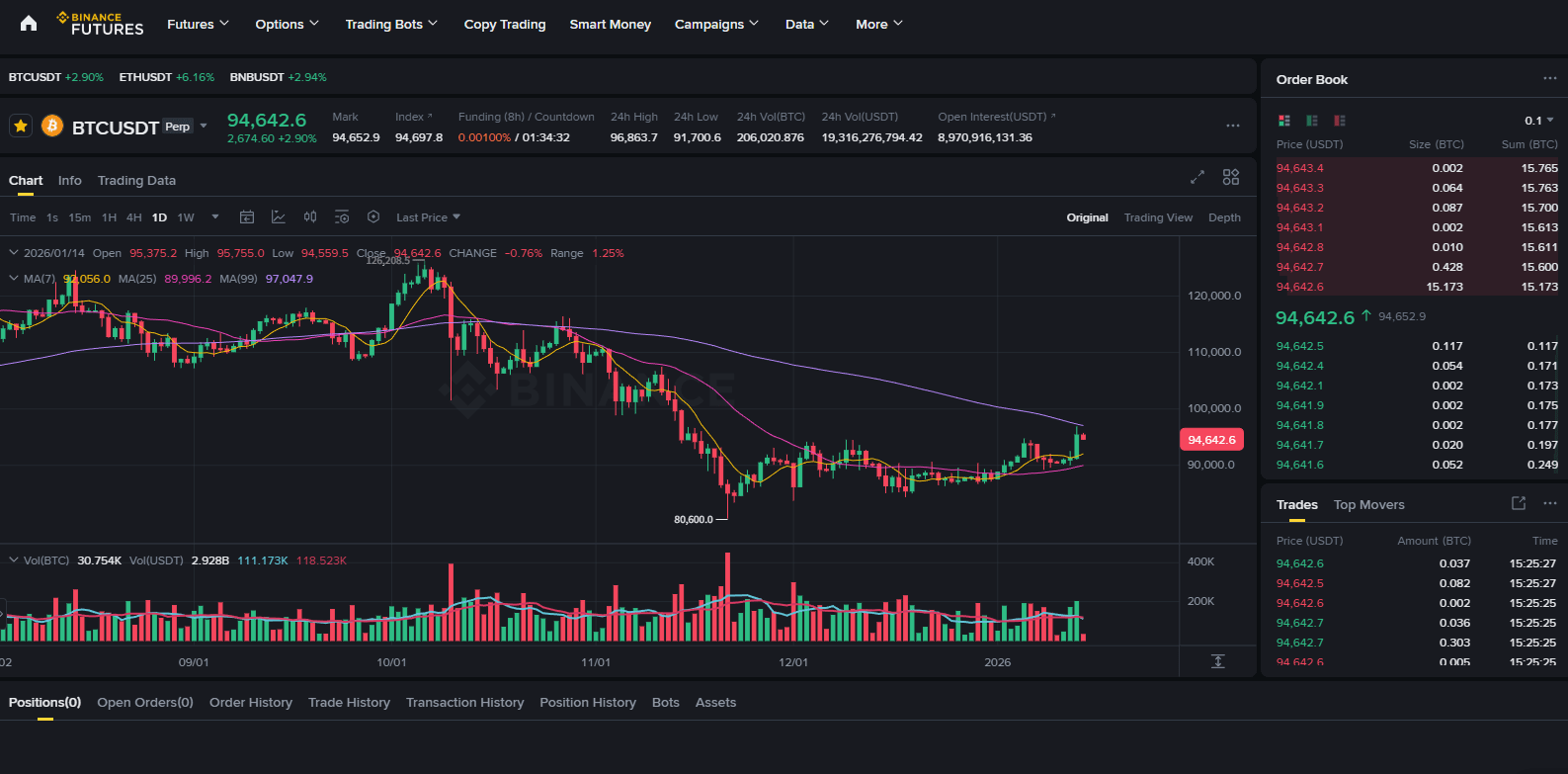Expand the chart to fullscreen

(x=1197, y=177)
